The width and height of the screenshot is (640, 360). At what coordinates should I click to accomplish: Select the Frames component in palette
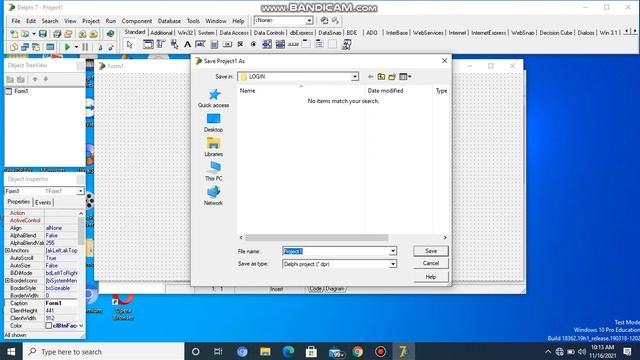(x=148, y=44)
